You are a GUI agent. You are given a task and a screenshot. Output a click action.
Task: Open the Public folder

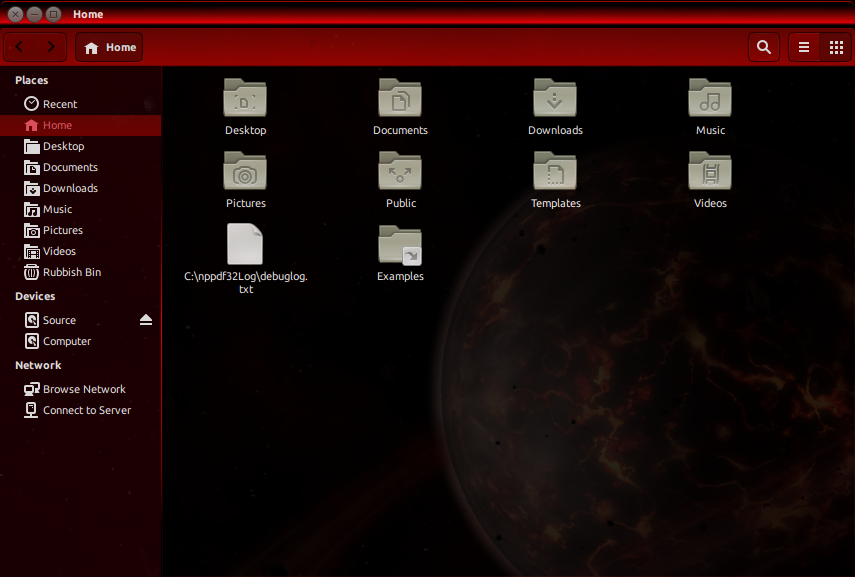click(400, 171)
